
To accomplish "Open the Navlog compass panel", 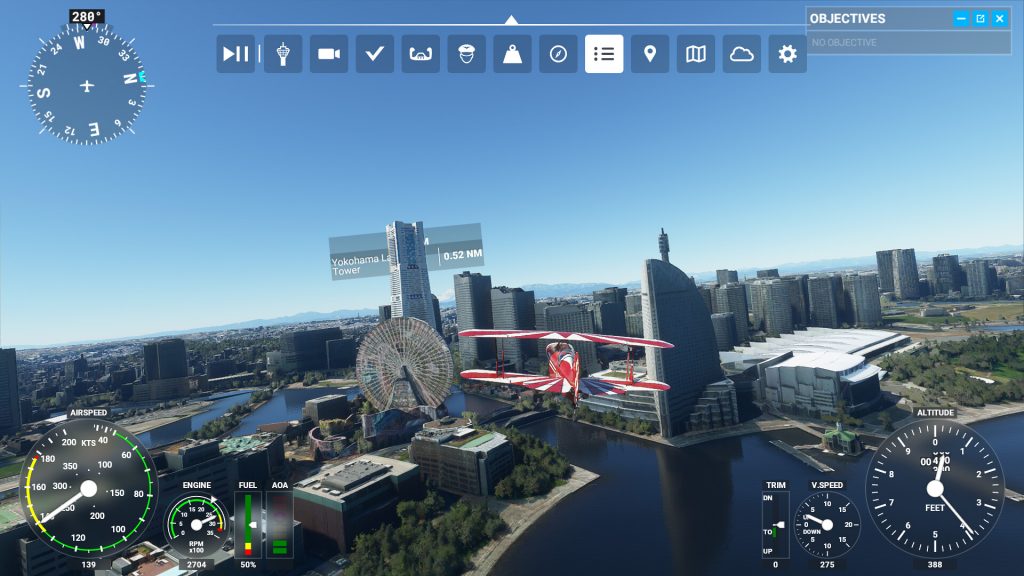I will [558, 54].
